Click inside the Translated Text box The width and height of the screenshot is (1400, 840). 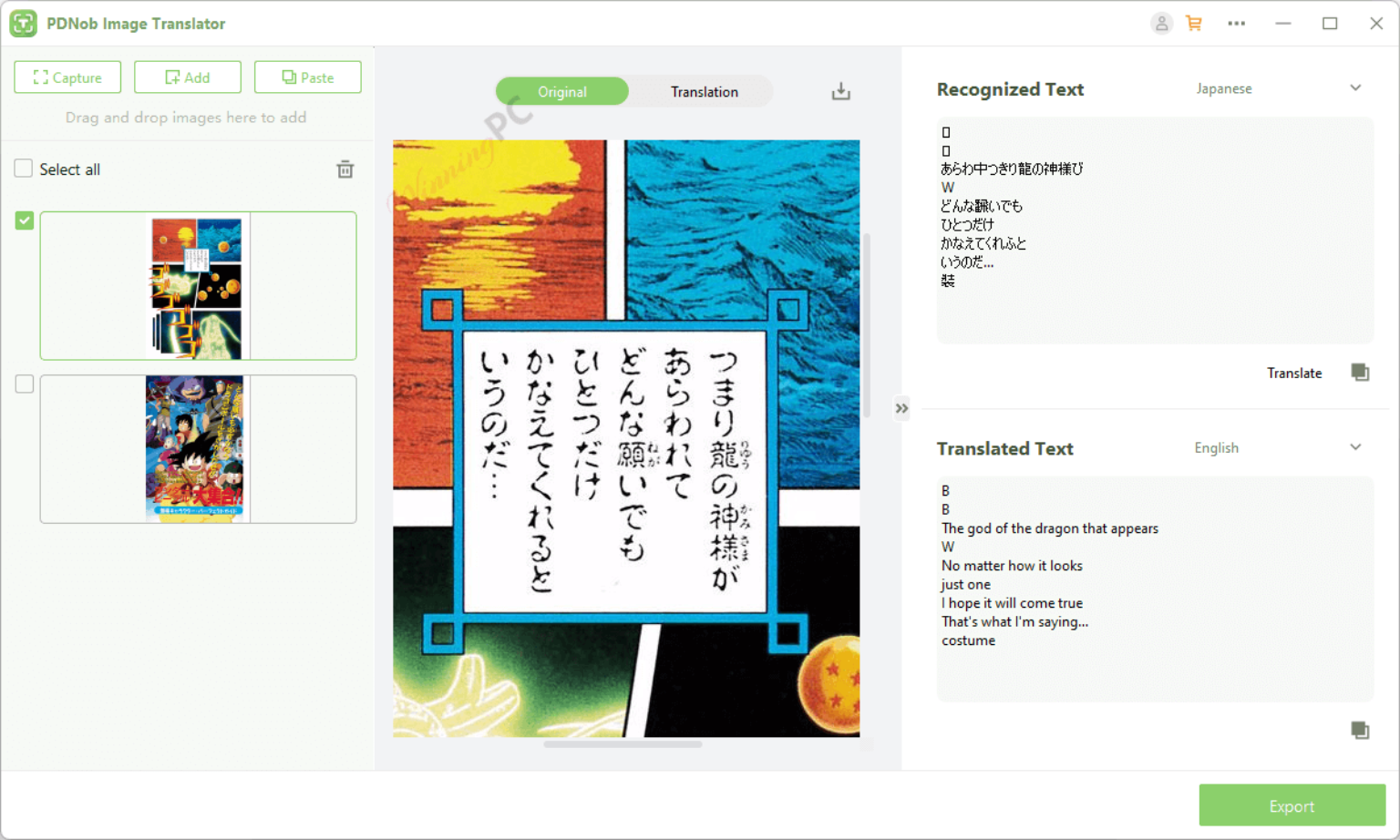[1155, 589]
